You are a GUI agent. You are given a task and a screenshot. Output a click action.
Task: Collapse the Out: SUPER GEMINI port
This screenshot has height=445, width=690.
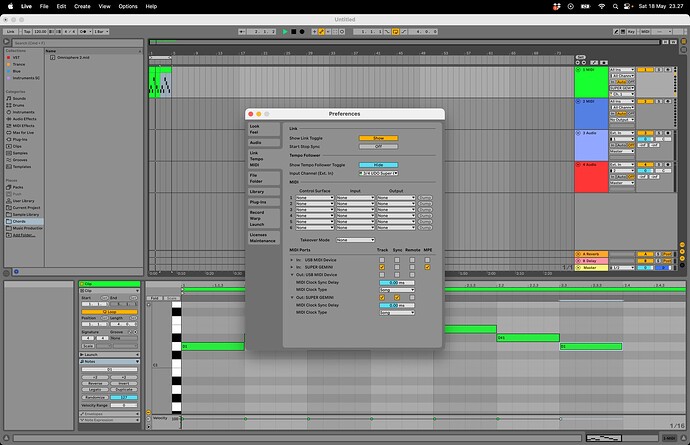291,298
